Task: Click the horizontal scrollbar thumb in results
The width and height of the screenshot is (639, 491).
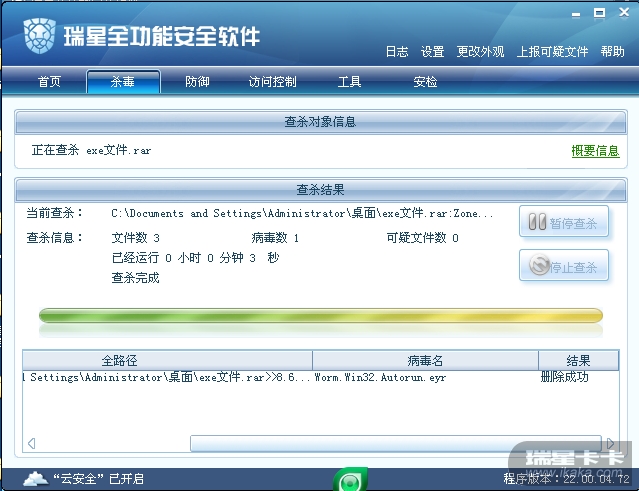Action: (x=396, y=443)
